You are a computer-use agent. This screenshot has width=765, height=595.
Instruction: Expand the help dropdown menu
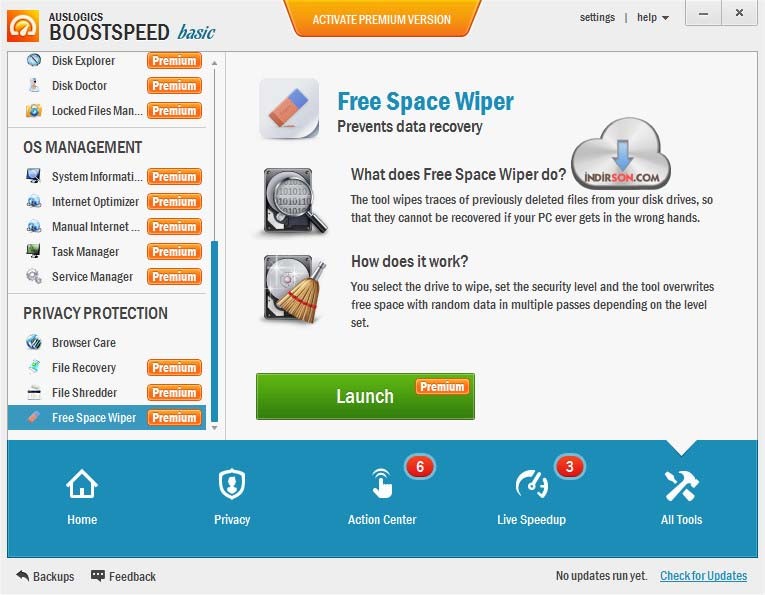tap(653, 18)
